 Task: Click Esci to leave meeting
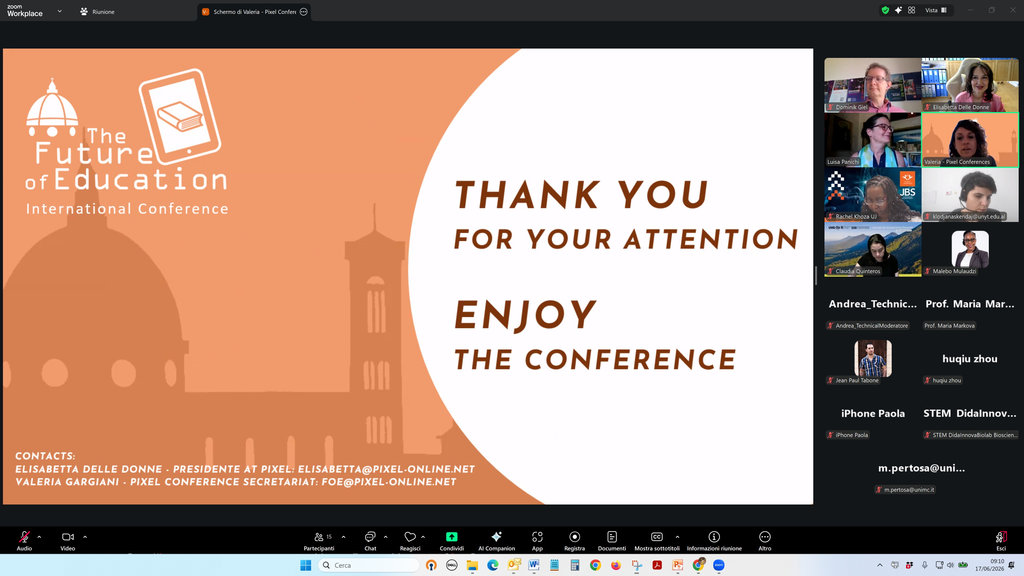click(1000, 540)
